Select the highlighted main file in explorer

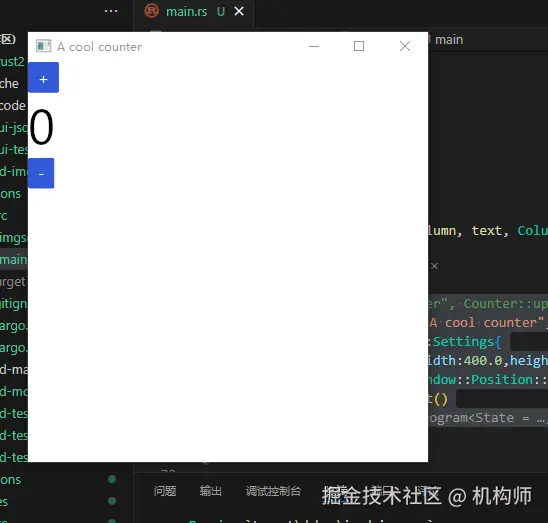(x=14, y=259)
